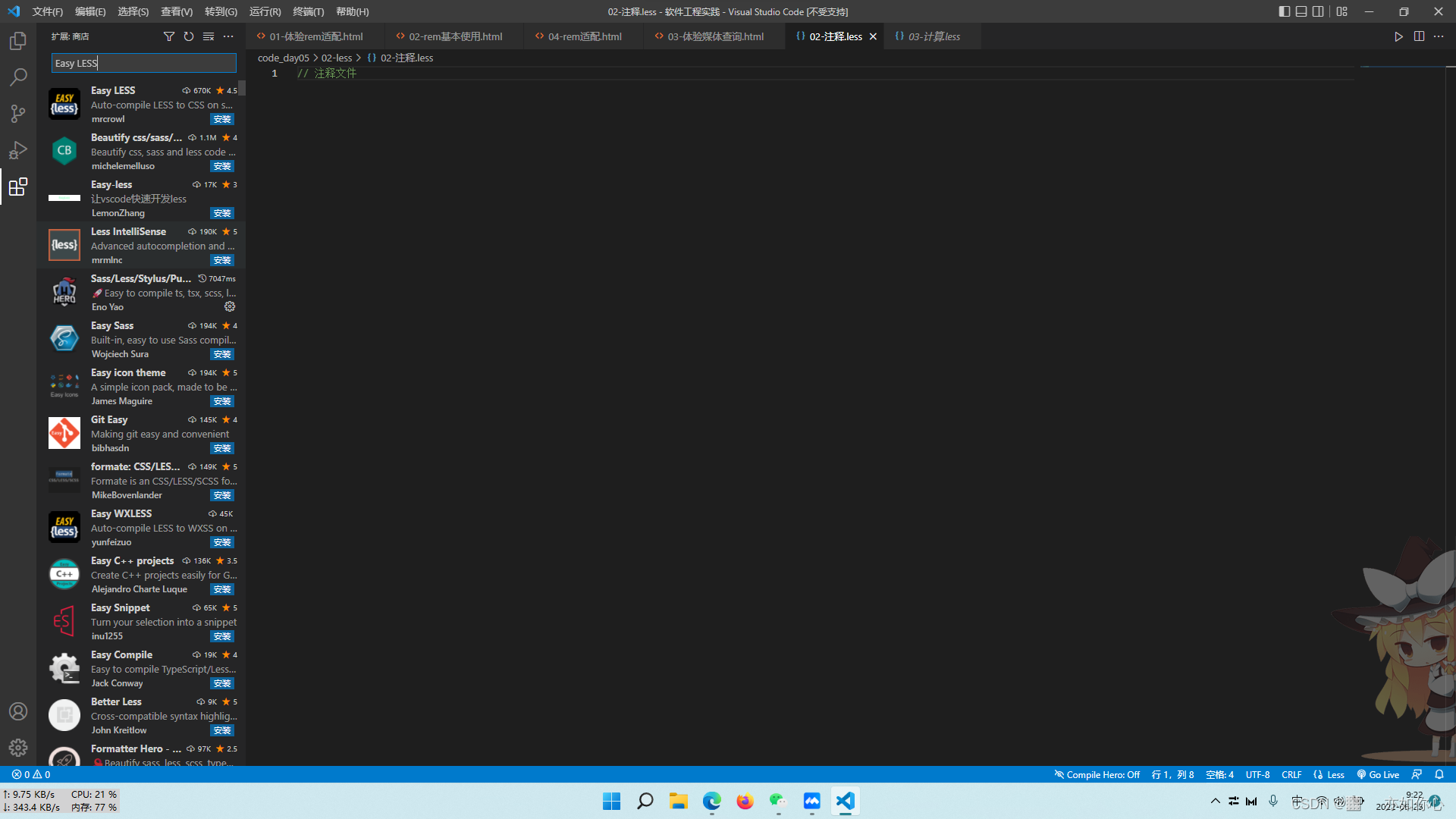Image resolution: width=1456 pixels, height=819 pixels.
Task: Open Windows taskbar search
Action: pos(645,801)
